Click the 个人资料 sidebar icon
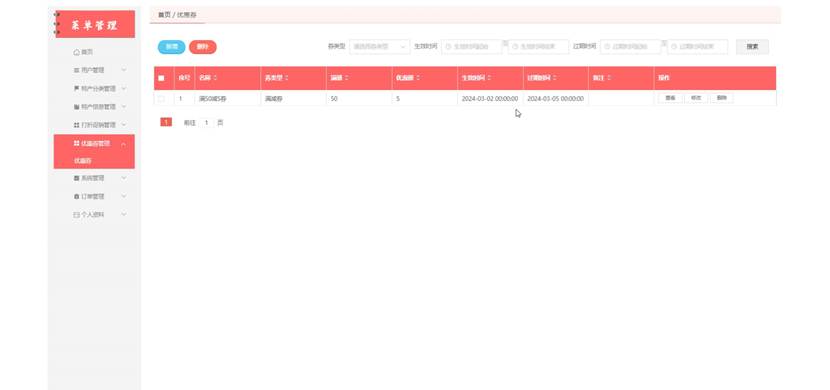 76,215
